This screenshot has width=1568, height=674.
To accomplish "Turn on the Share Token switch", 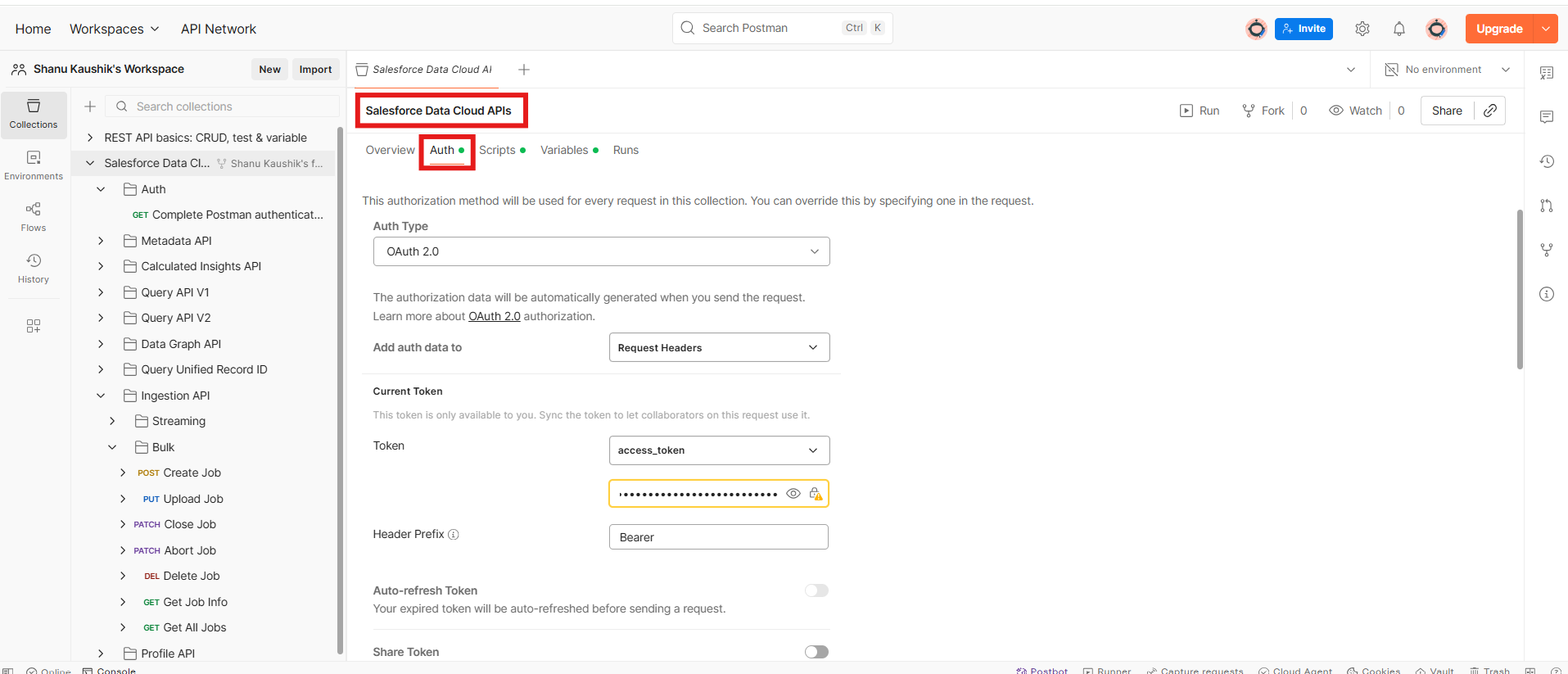I will (816, 652).
